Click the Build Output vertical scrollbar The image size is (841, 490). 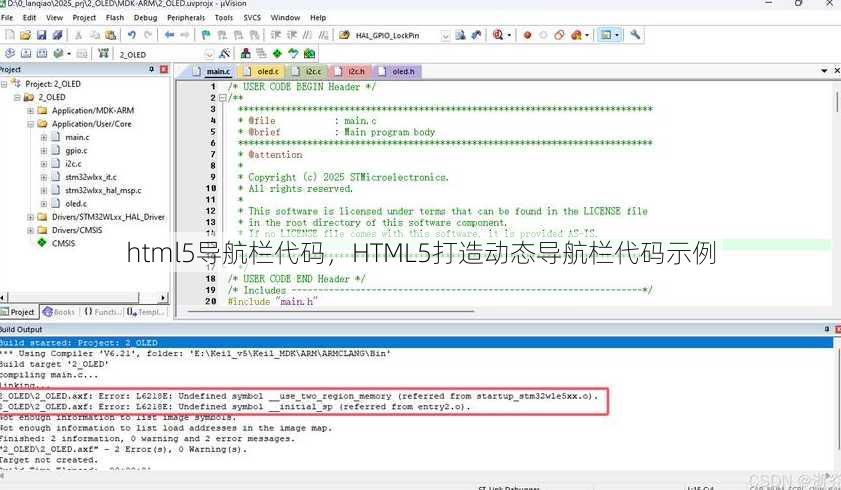tap(837, 397)
